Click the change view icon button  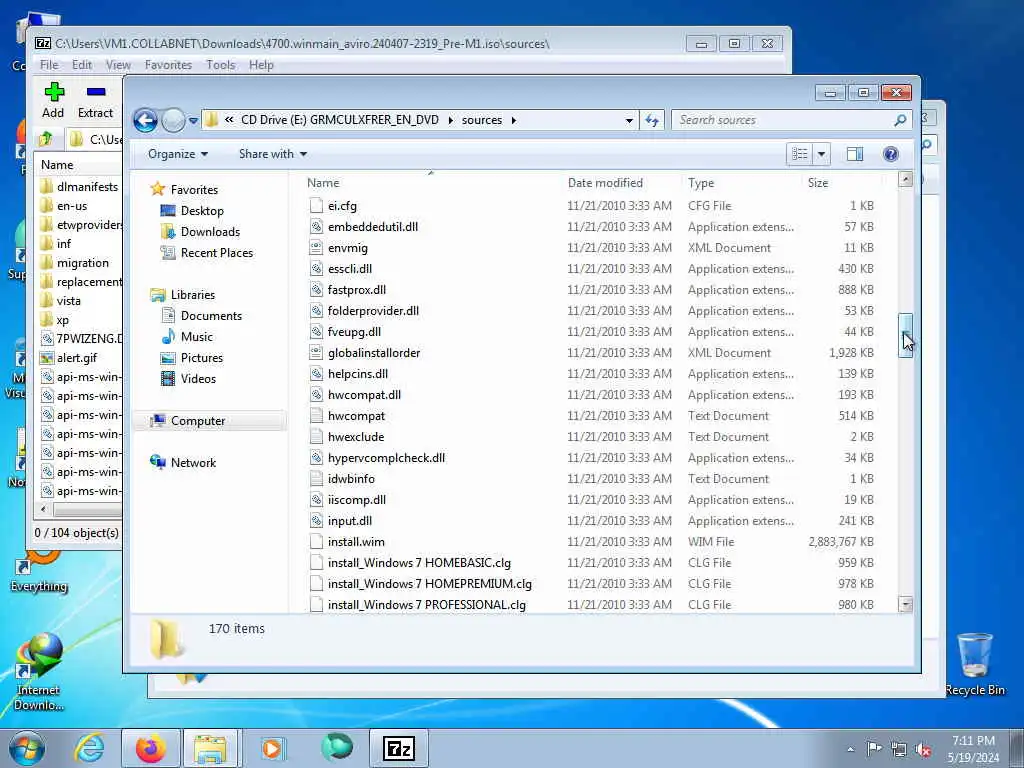click(x=799, y=154)
